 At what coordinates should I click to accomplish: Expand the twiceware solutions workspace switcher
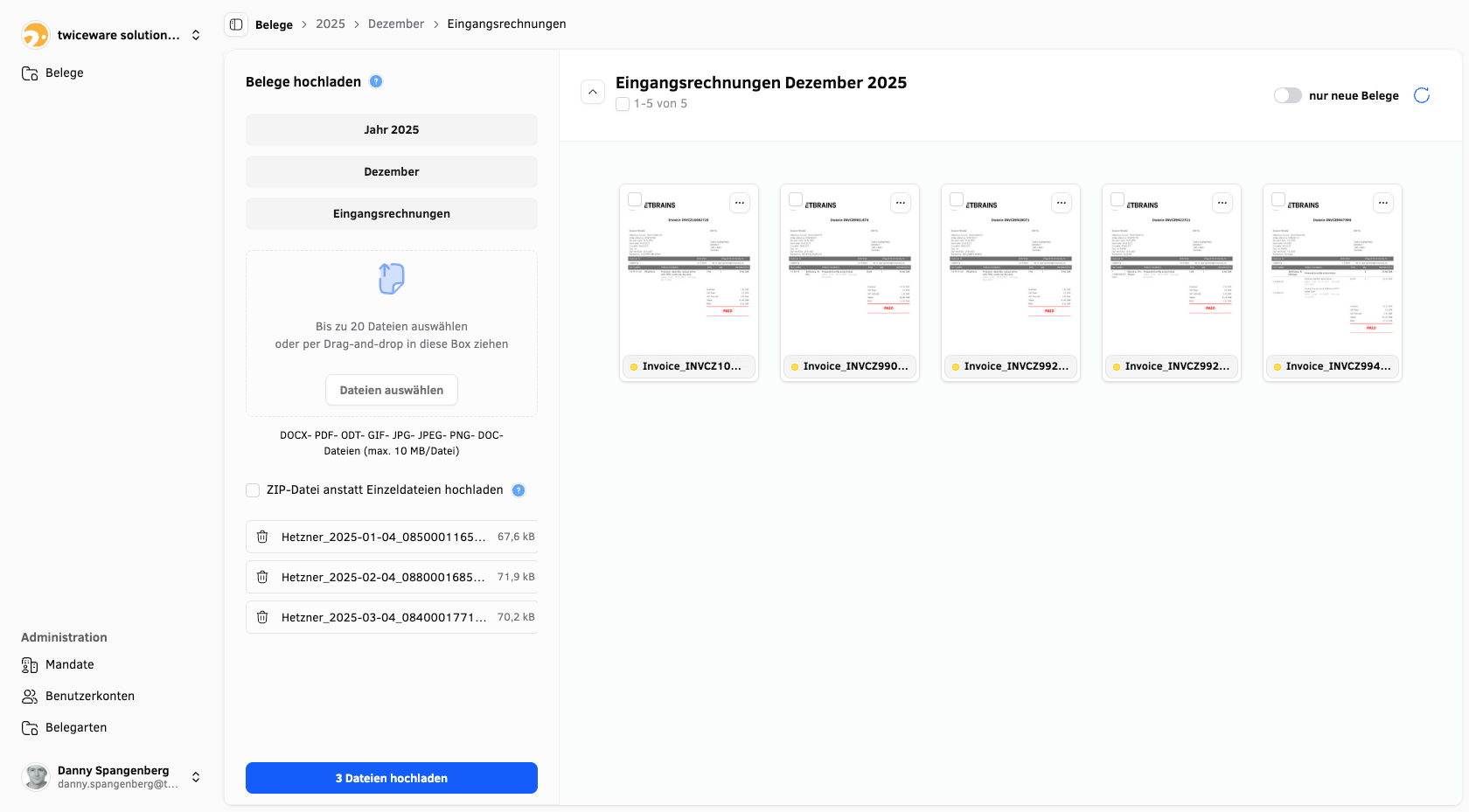coord(196,35)
